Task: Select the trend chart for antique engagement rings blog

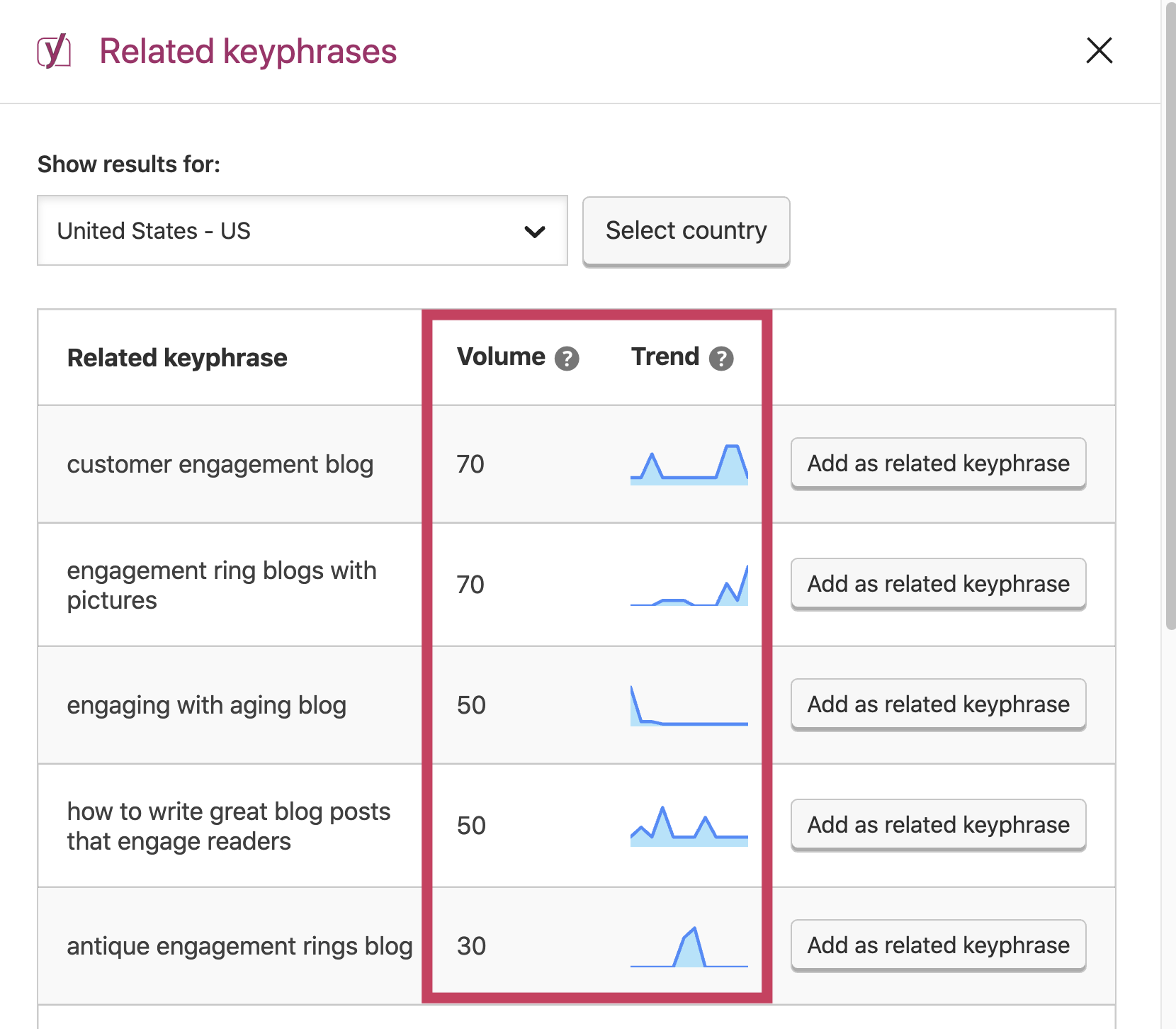Action: tap(688, 945)
